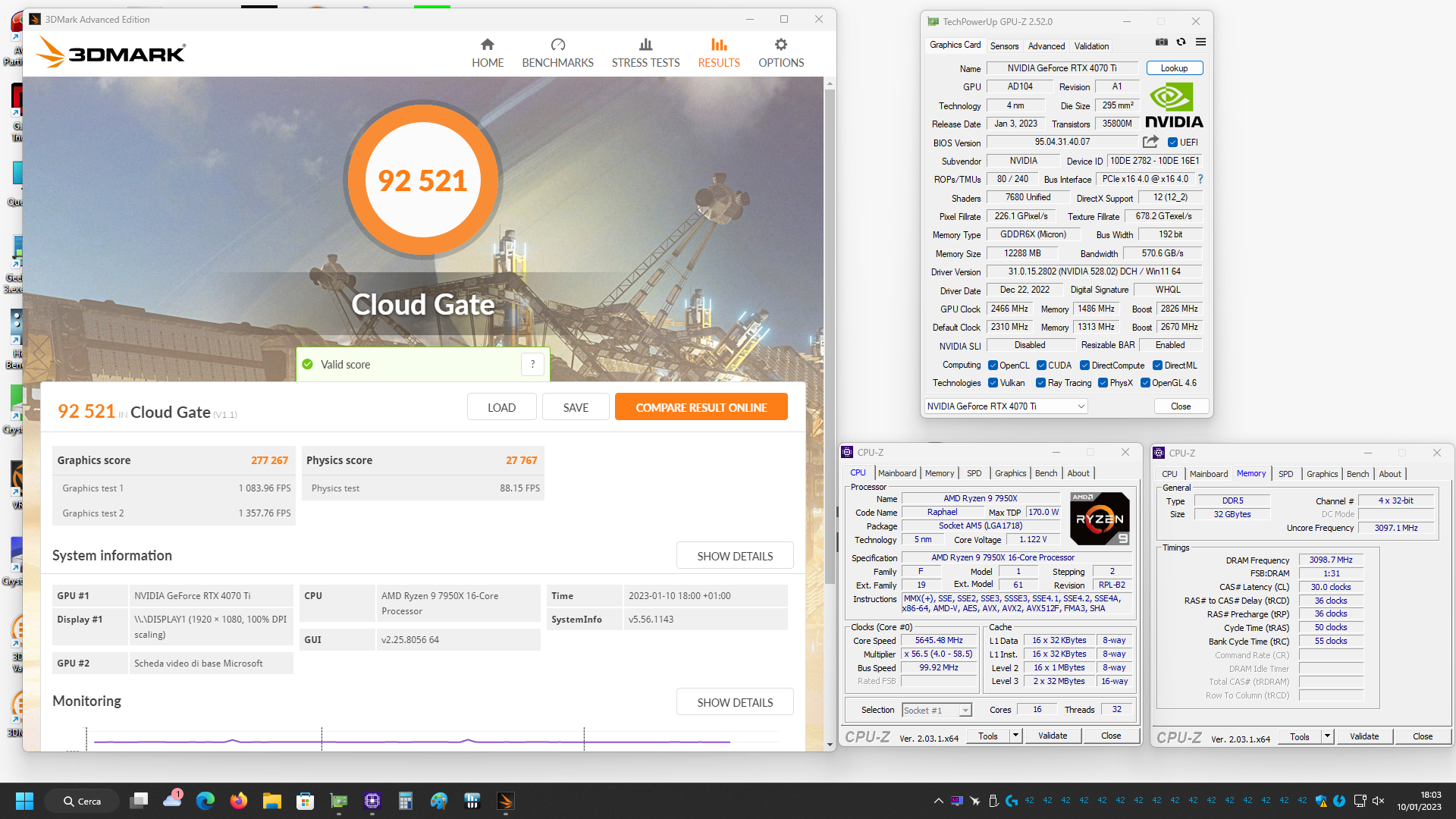
Task: Click the monitoring graph purple line
Action: tap(412, 741)
